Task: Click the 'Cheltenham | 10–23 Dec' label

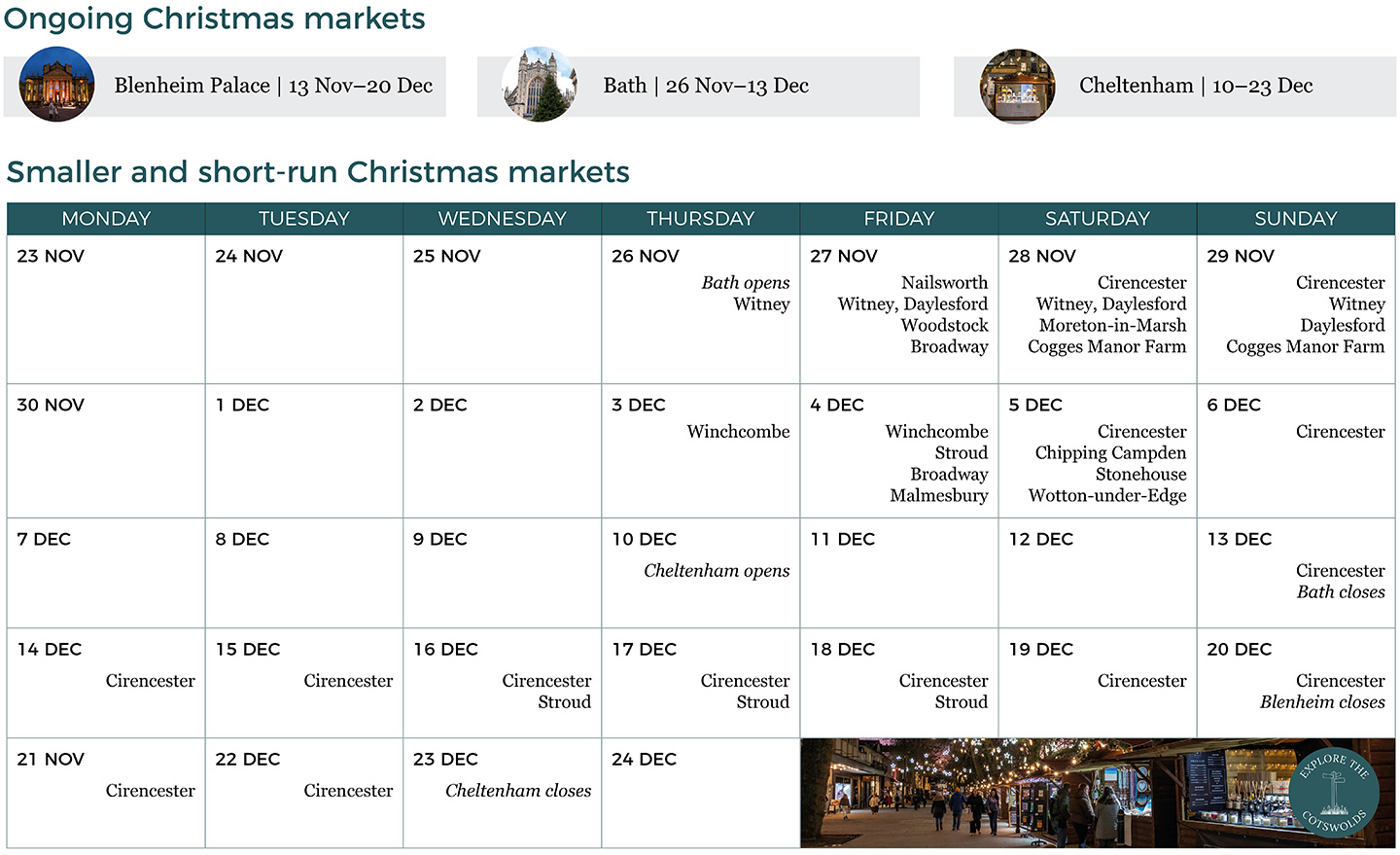Action: click(x=1196, y=86)
